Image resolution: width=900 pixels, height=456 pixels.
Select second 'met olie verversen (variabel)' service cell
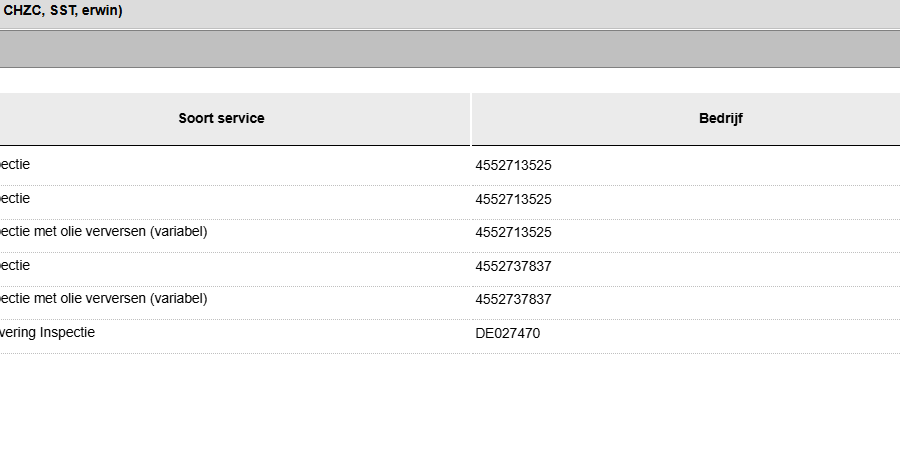pos(104,298)
